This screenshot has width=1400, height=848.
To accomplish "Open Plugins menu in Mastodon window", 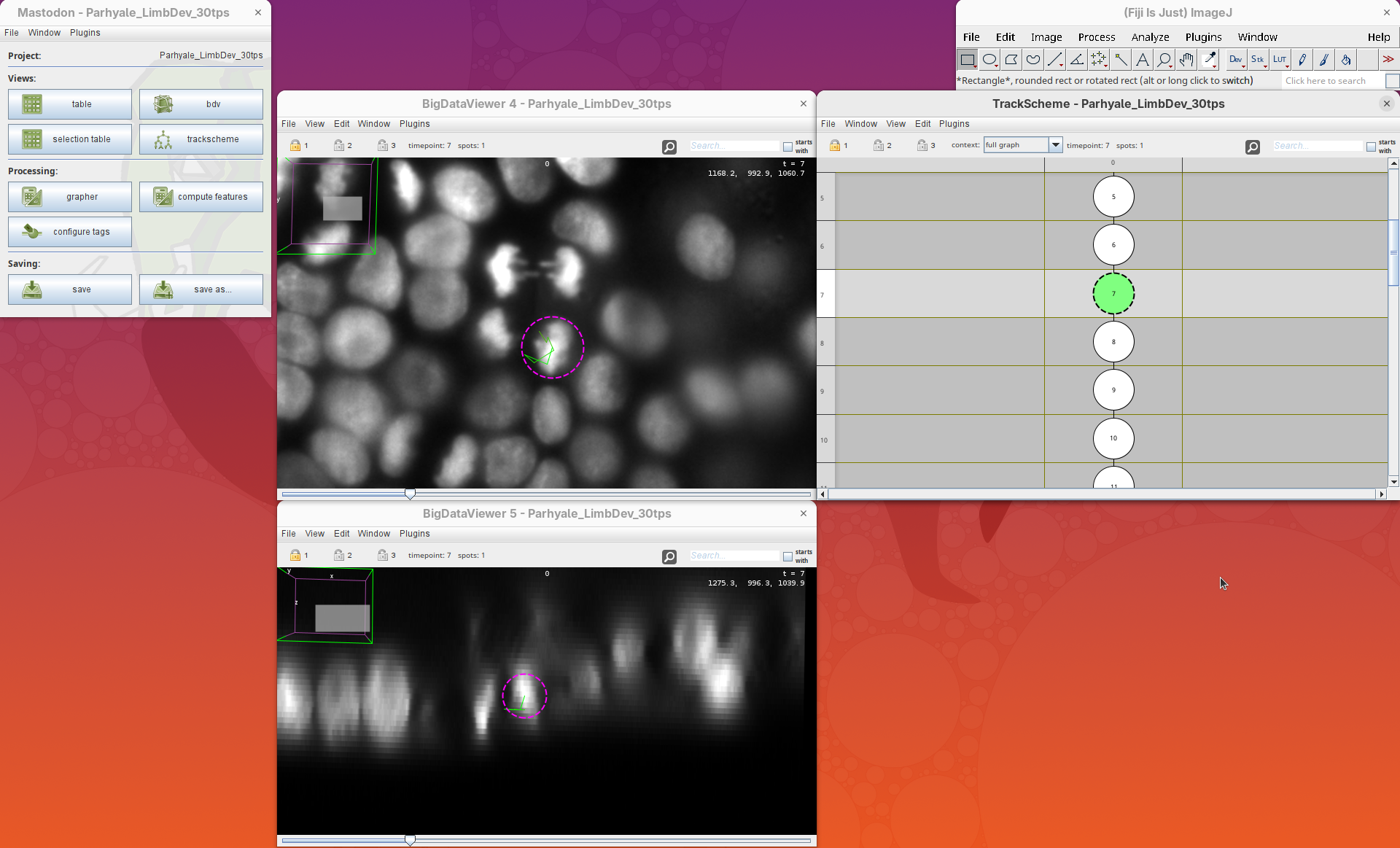I will [x=85, y=33].
